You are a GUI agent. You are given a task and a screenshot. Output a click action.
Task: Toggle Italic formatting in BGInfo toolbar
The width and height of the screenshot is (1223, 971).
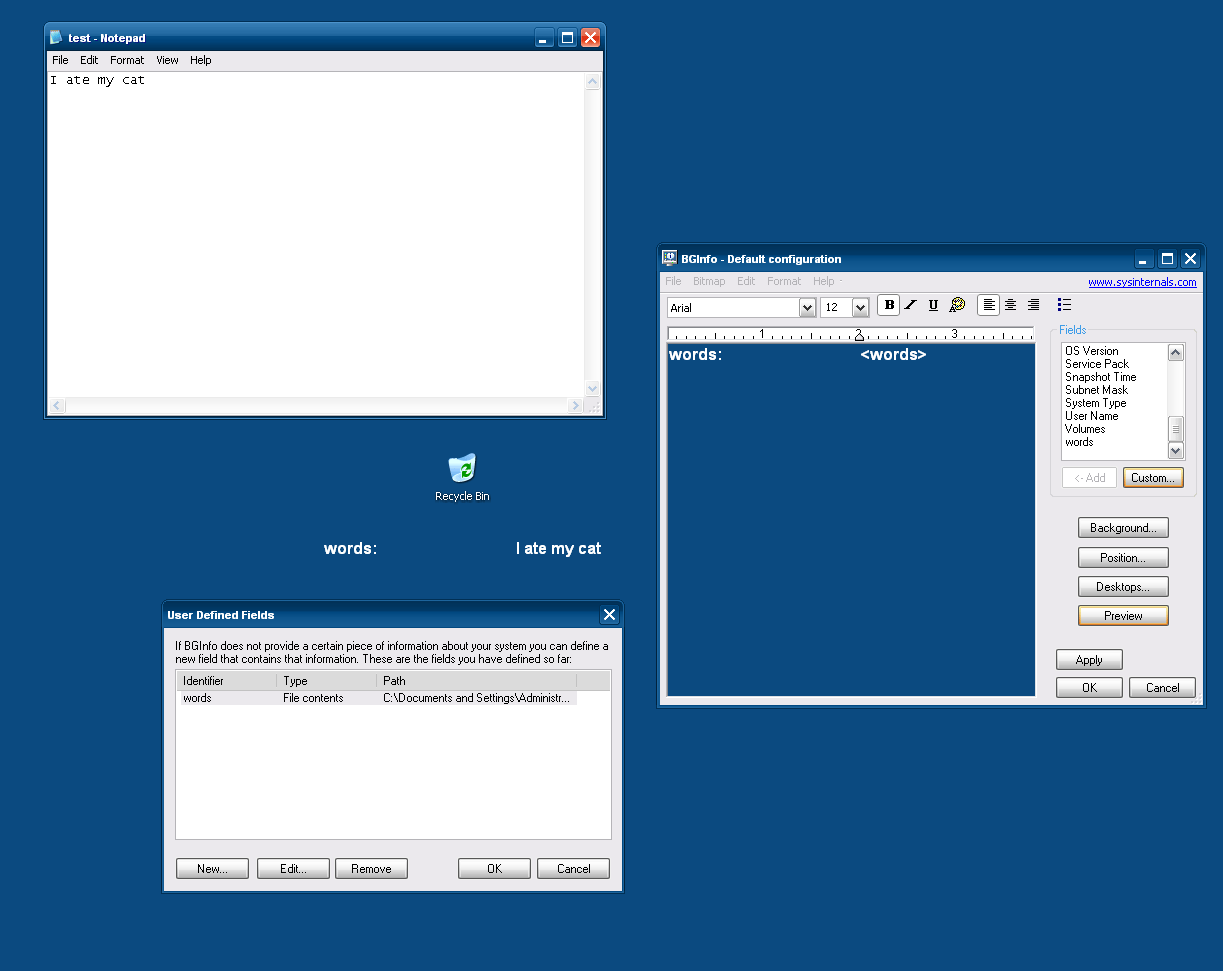[x=910, y=305]
